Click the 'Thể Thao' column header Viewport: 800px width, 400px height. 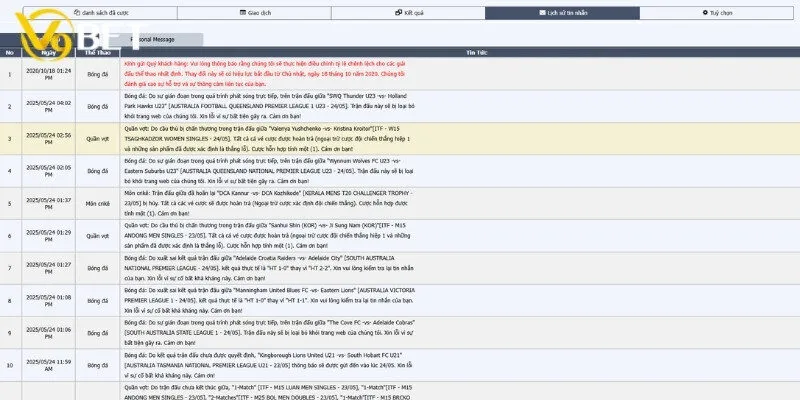click(x=98, y=51)
